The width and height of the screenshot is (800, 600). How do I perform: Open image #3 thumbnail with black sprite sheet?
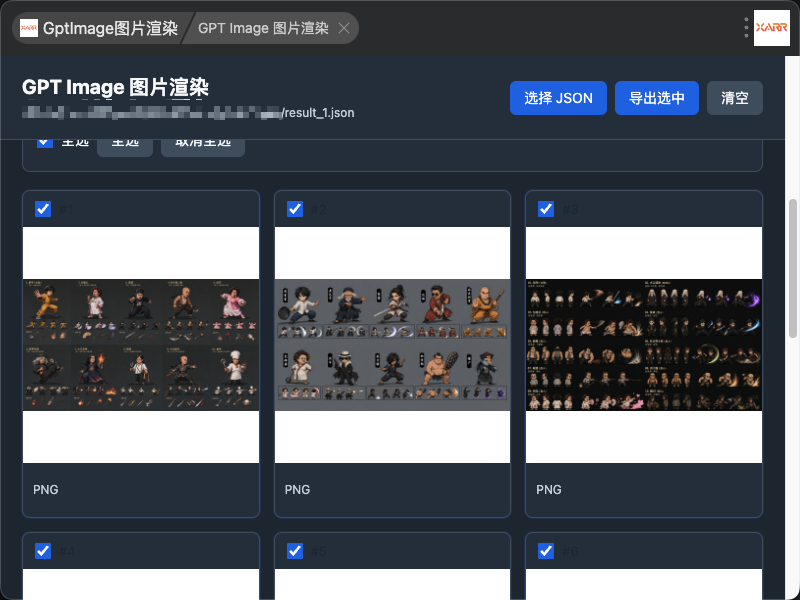point(644,345)
